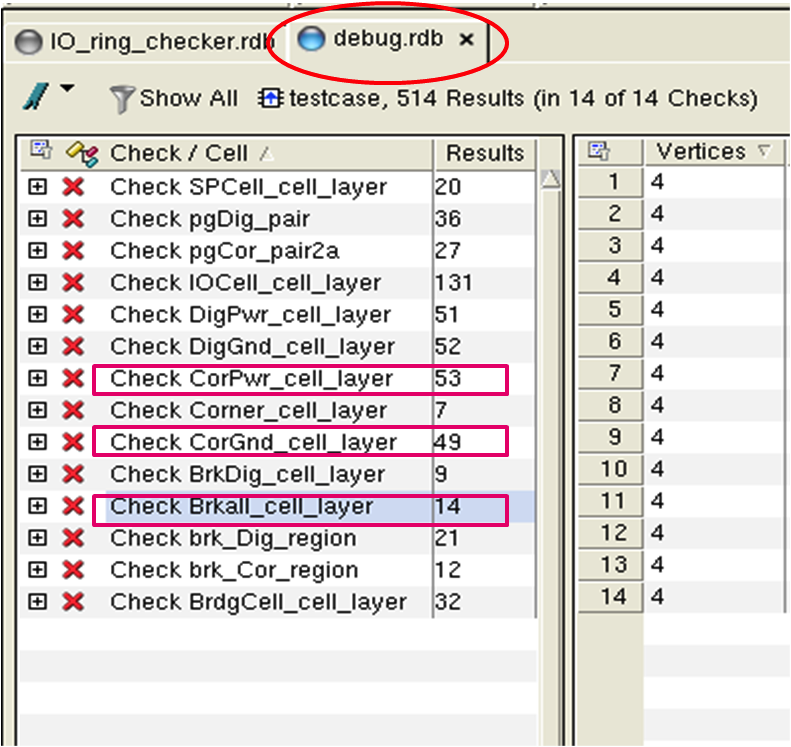Click the results table corner header icon
This screenshot has width=791, height=747.
[x=599, y=152]
